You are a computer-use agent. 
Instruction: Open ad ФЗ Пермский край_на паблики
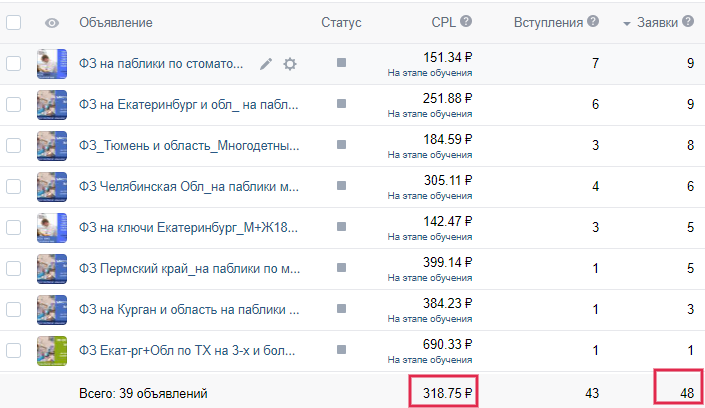click(189, 269)
